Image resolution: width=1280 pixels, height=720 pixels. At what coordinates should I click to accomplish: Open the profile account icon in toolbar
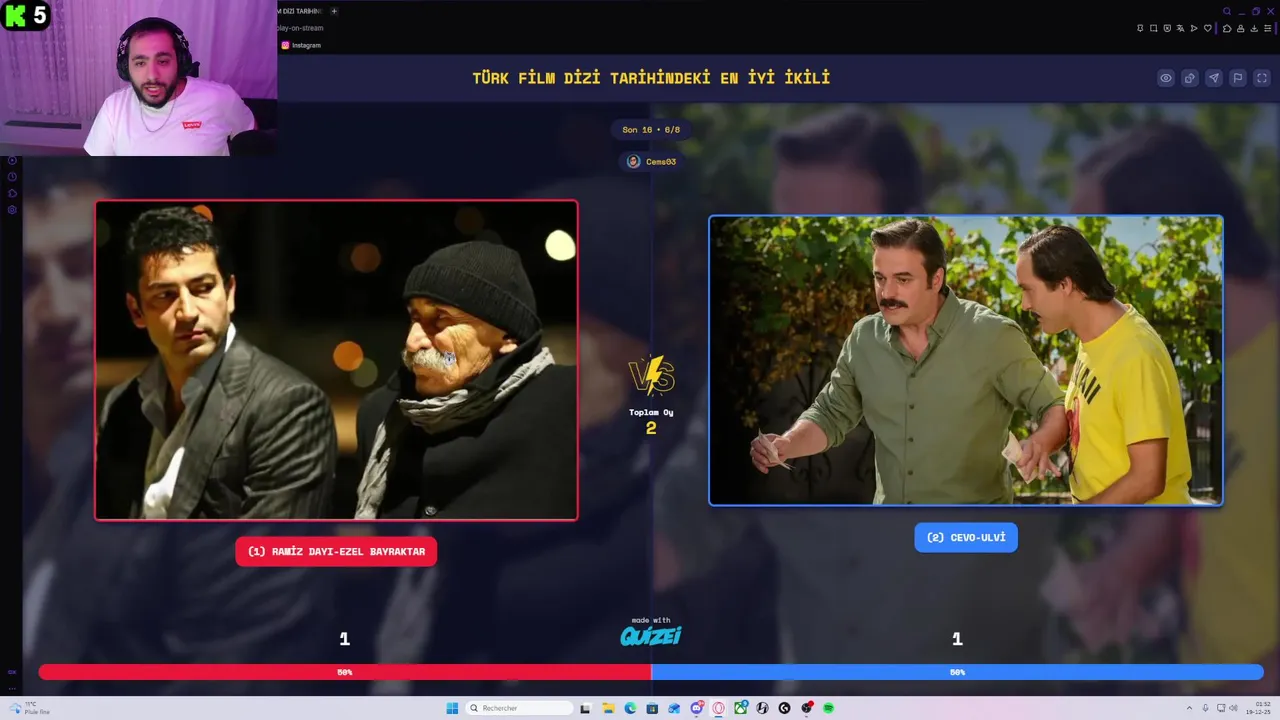click(1241, 28)
